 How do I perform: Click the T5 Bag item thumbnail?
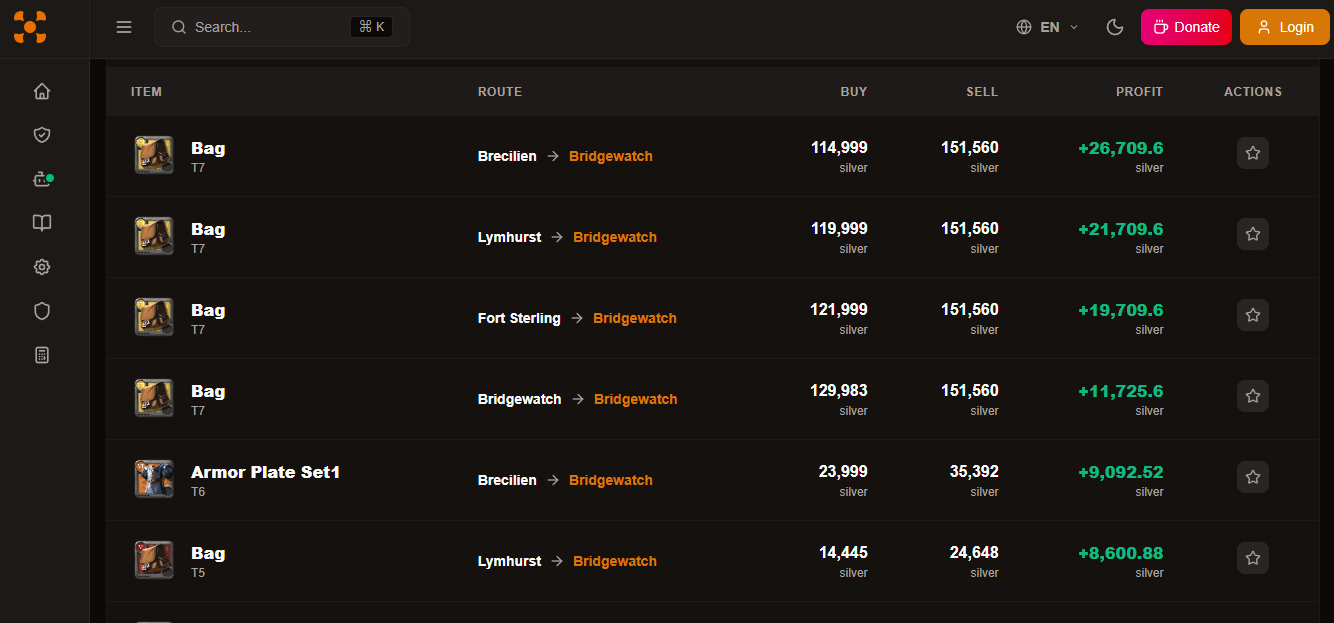[x=154, y=560]
